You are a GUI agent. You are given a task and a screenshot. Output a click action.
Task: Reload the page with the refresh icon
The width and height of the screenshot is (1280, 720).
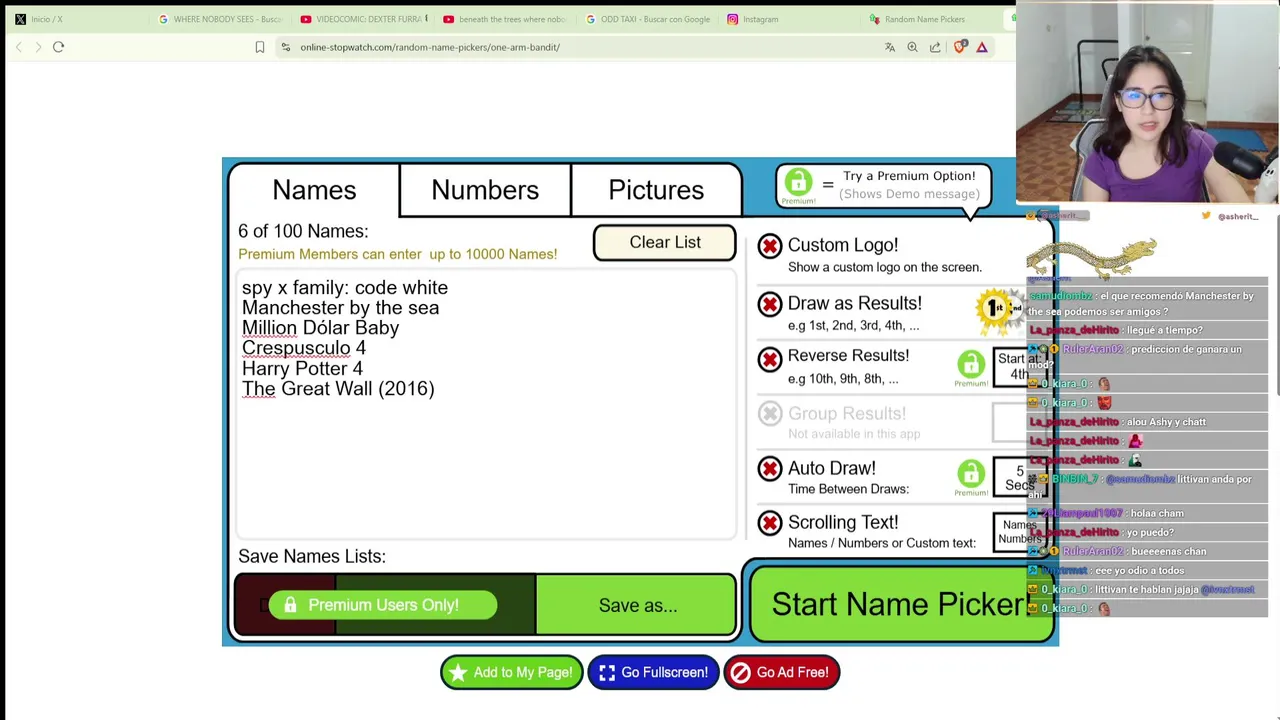click(58, 47)
